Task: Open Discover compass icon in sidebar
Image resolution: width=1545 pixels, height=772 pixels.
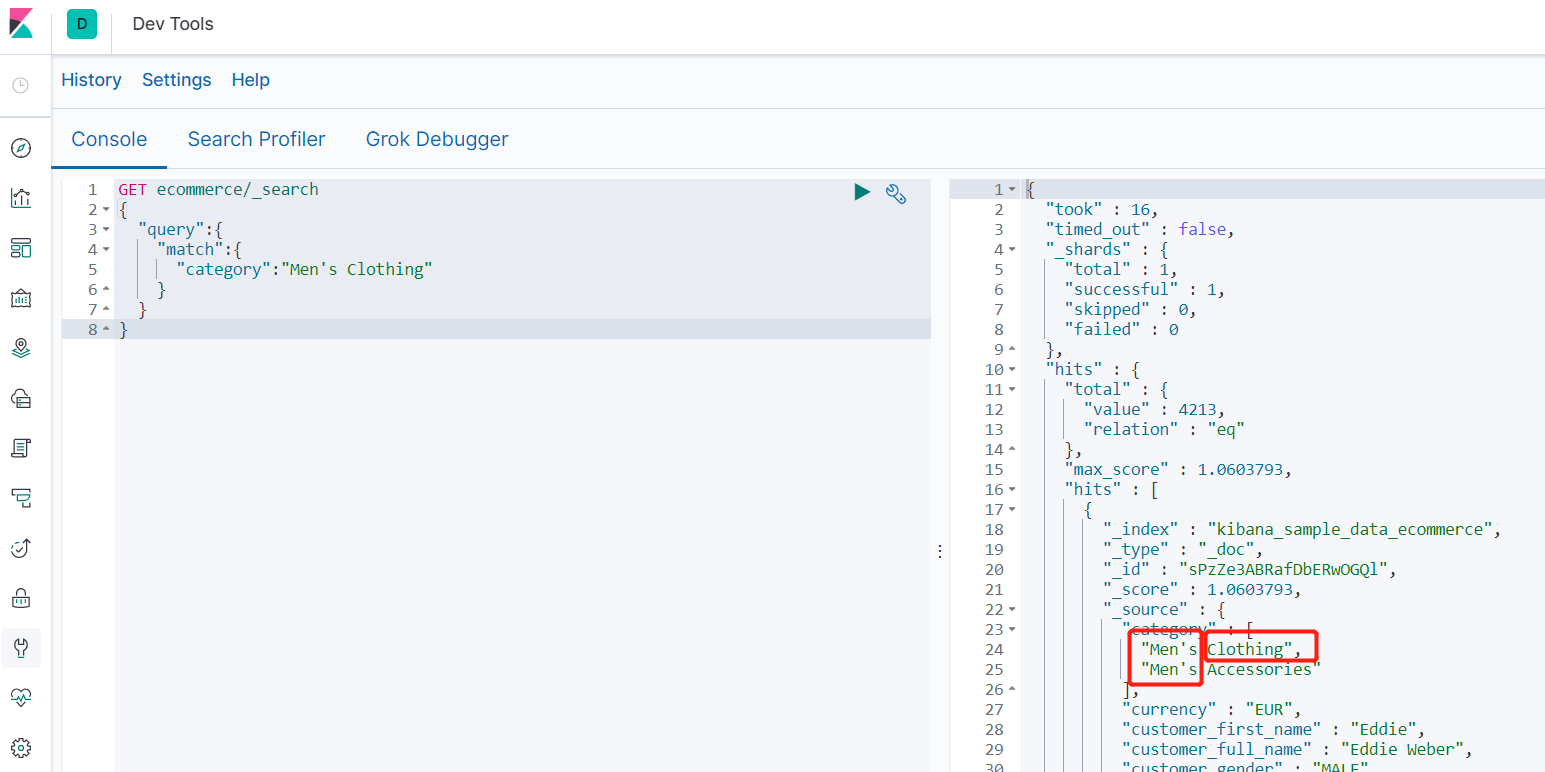Action: [21, 148]
